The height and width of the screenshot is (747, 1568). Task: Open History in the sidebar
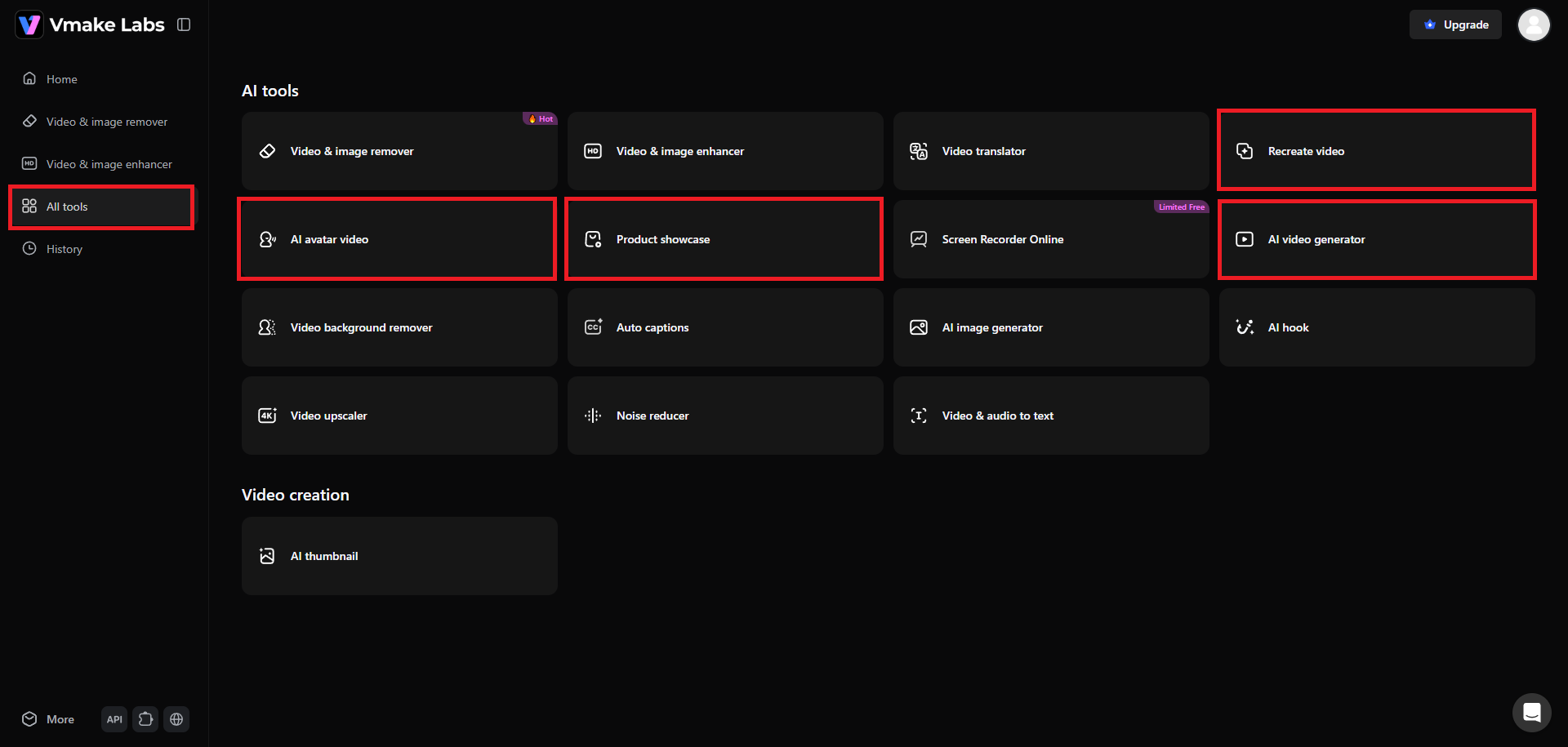click(x=65, y=249)
